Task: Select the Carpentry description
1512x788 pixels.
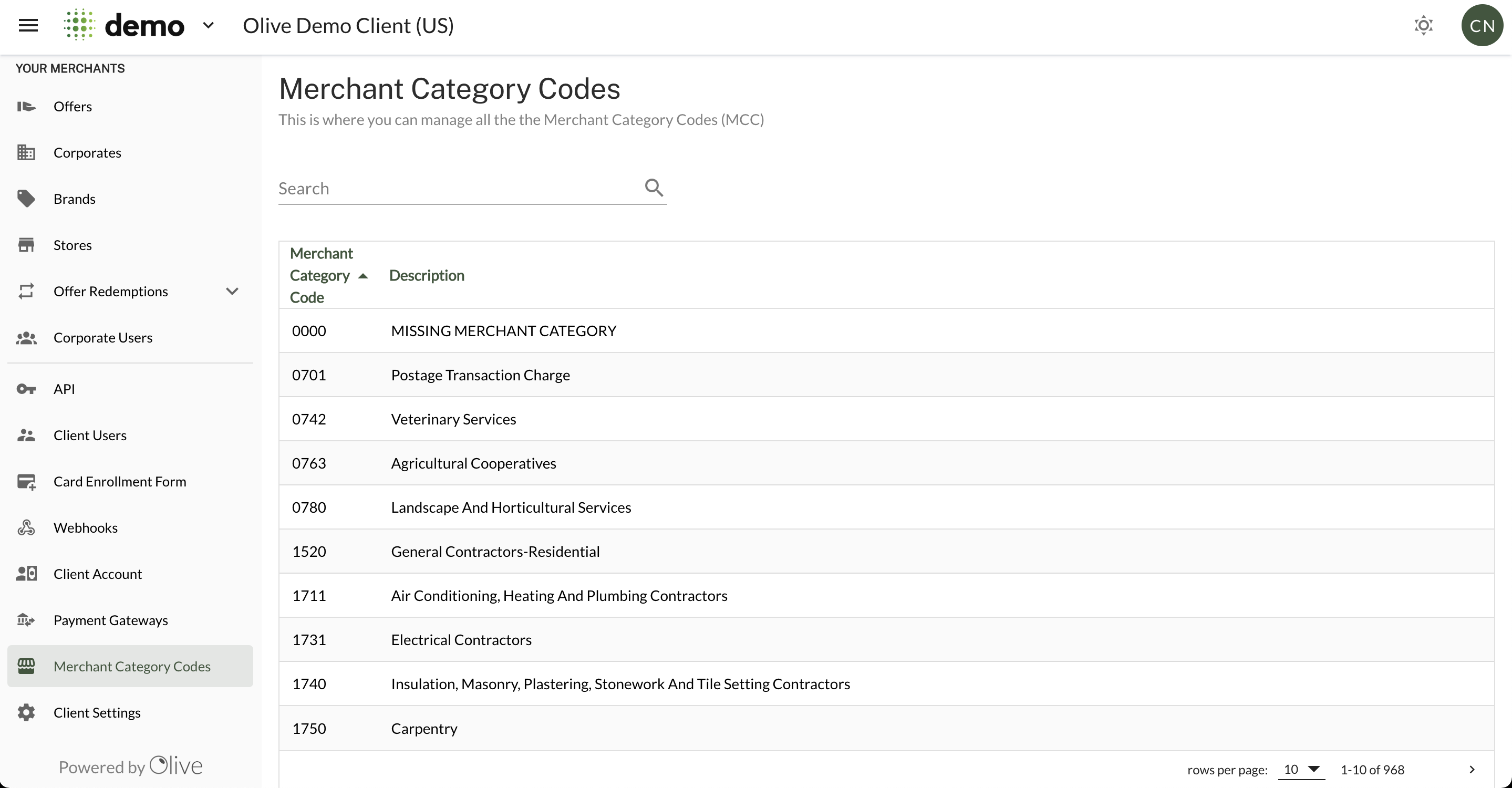Action: [x=424, y=729]
